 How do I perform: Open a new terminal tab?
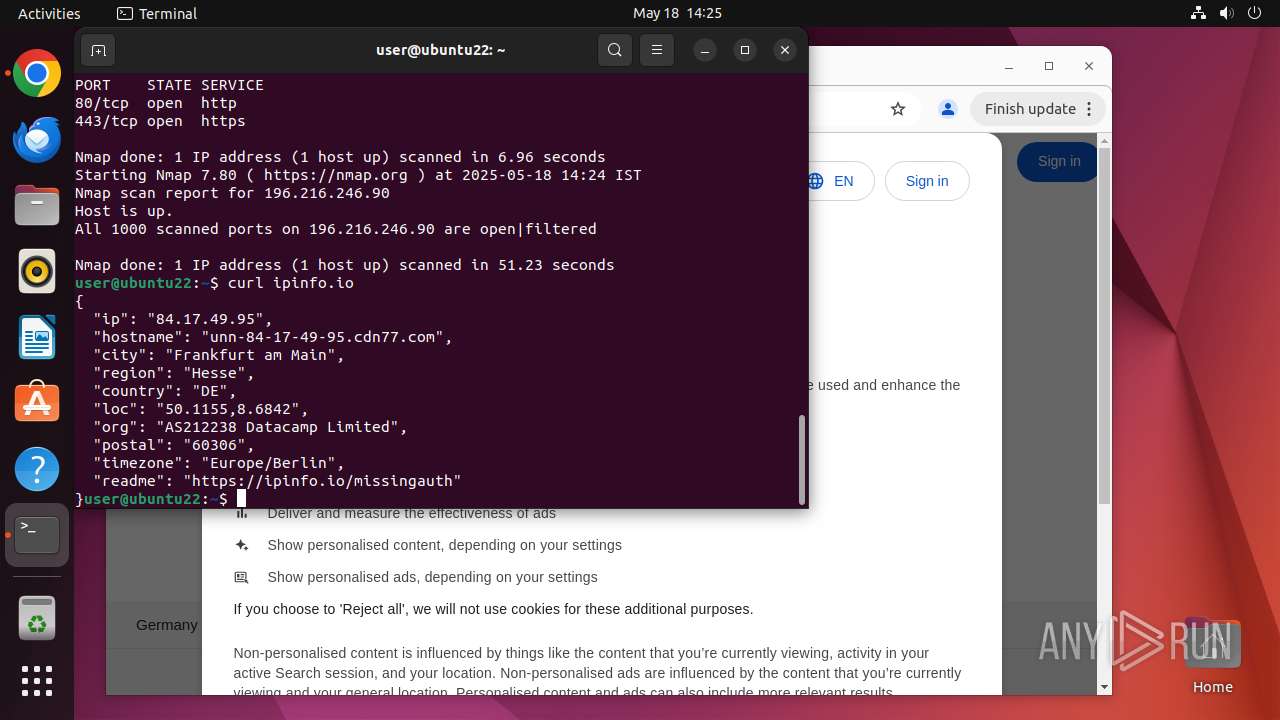[98, 50]
